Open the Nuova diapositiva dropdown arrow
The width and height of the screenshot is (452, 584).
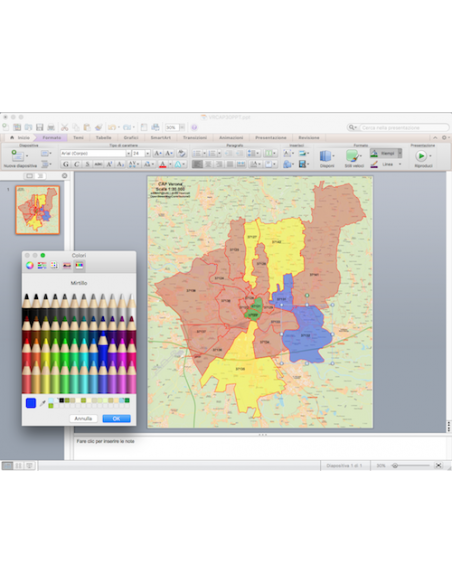point(27,155)
